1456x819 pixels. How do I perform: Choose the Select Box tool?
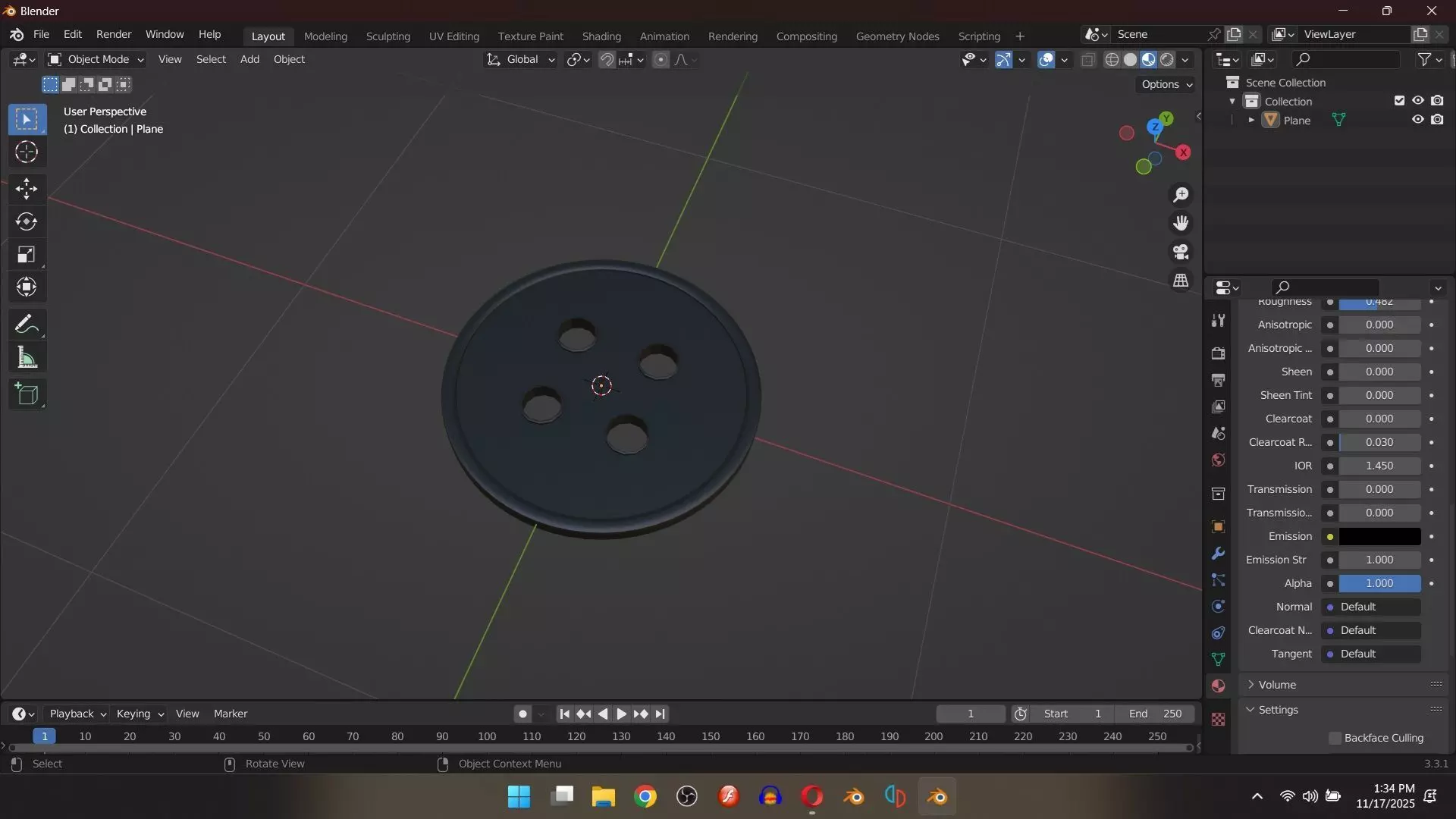click(27, 119)
